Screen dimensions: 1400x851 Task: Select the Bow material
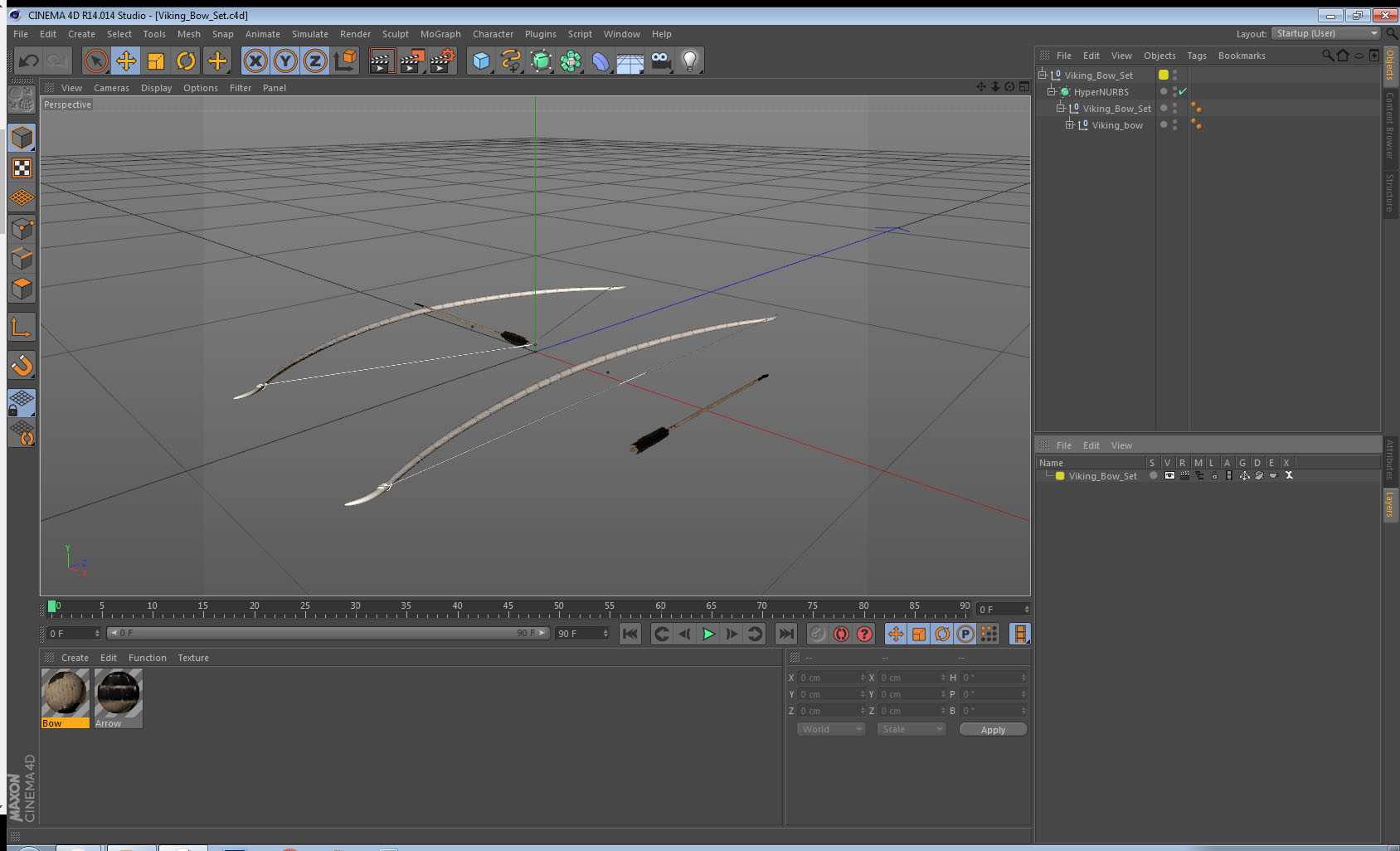click(65, 698)
